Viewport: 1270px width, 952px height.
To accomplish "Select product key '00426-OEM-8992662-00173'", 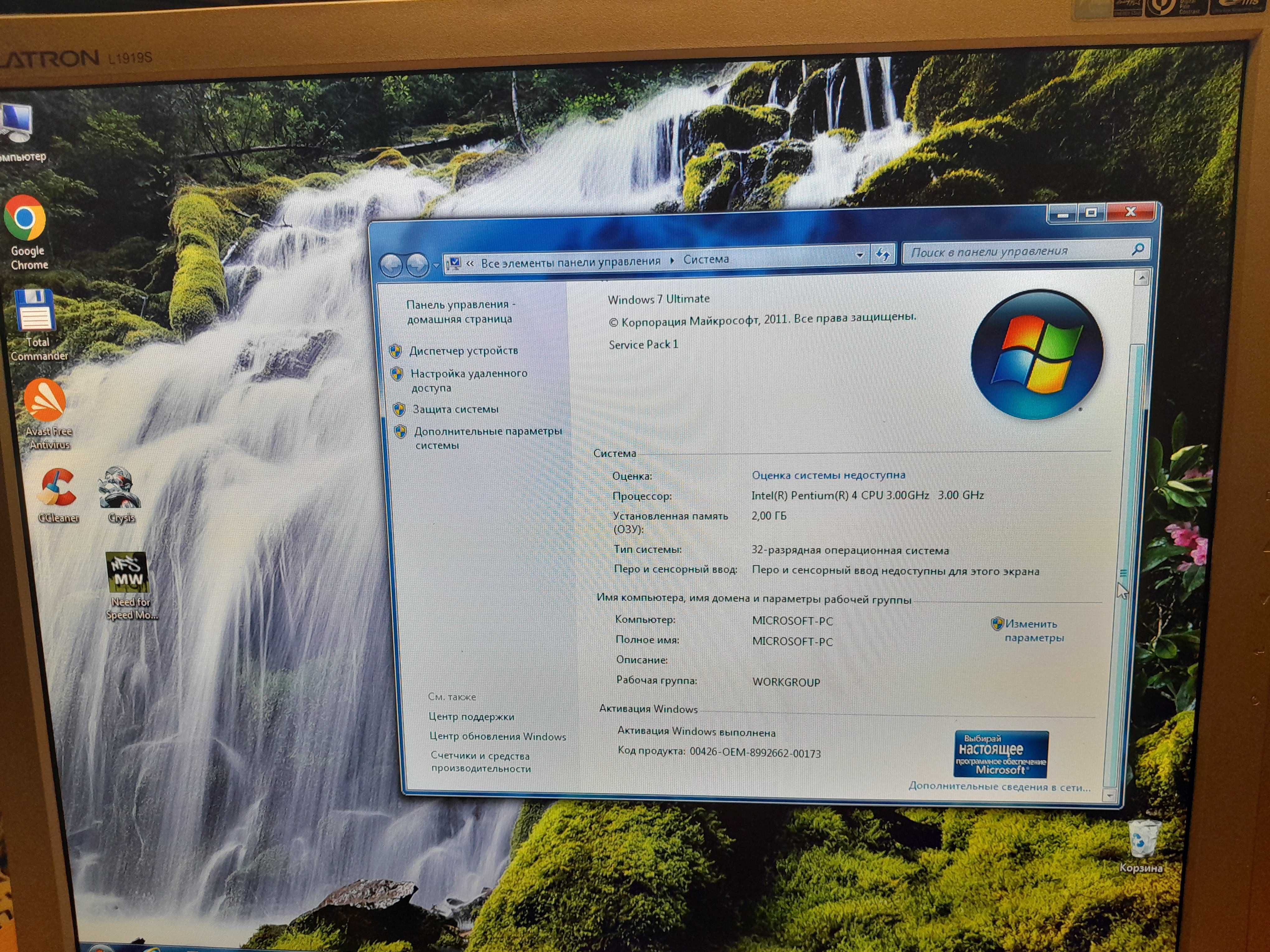I will pyautogui.click(x=755, y=752).
